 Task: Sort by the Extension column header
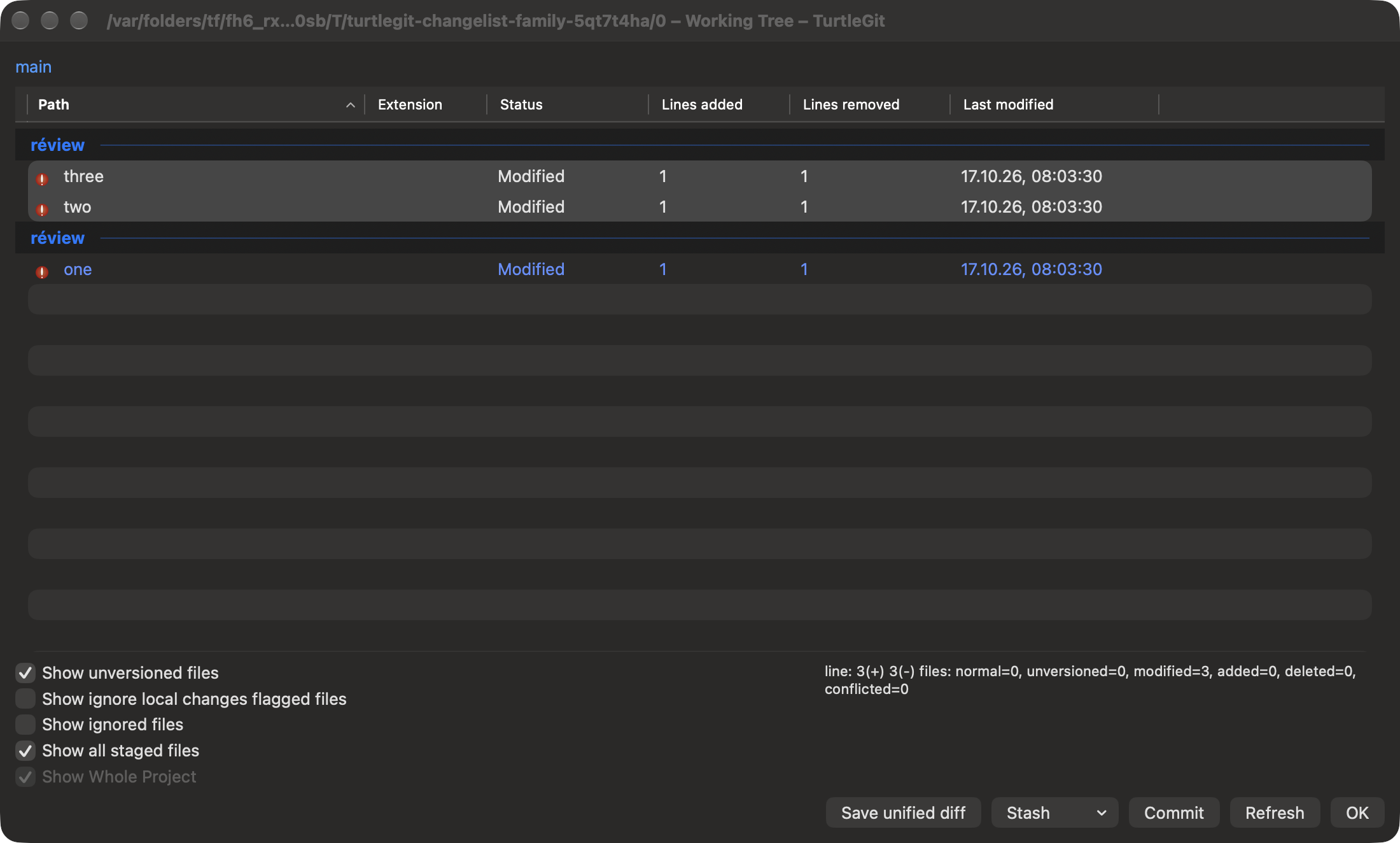(426, 104)
